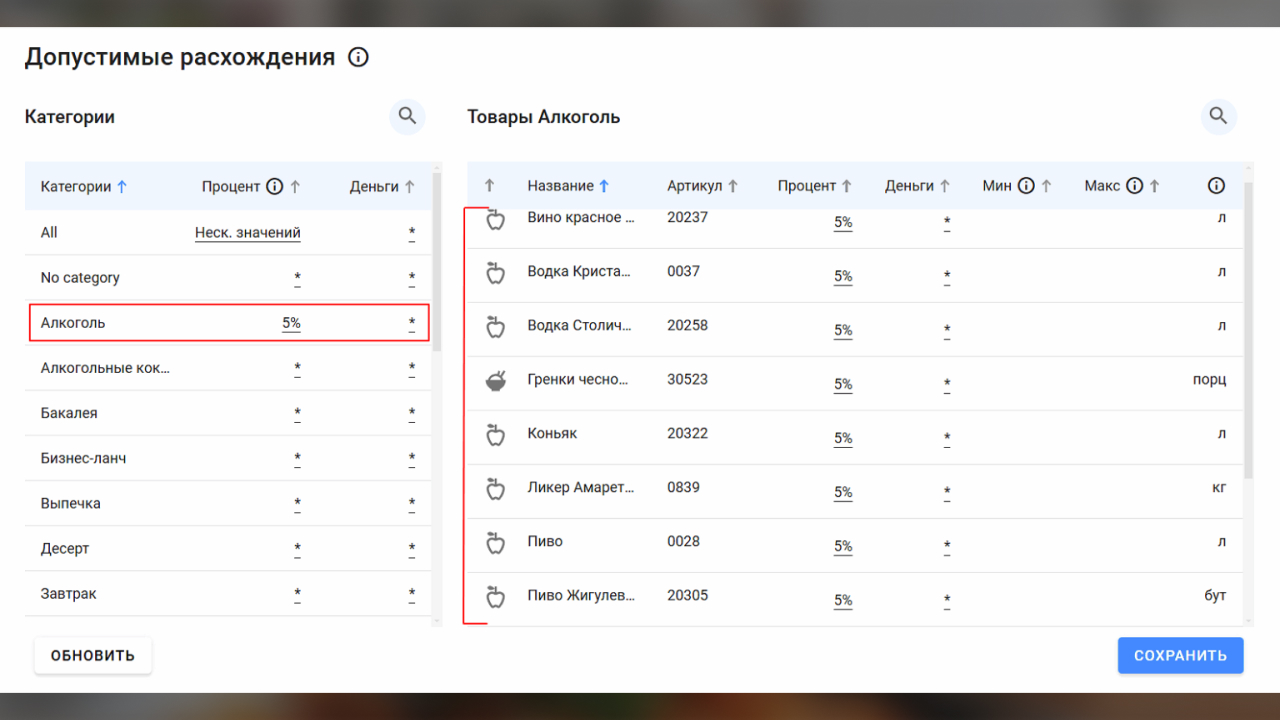Edit percent value for Бакалея category
The width and height of the screenshot is (1280, 720).
point(298,414)
